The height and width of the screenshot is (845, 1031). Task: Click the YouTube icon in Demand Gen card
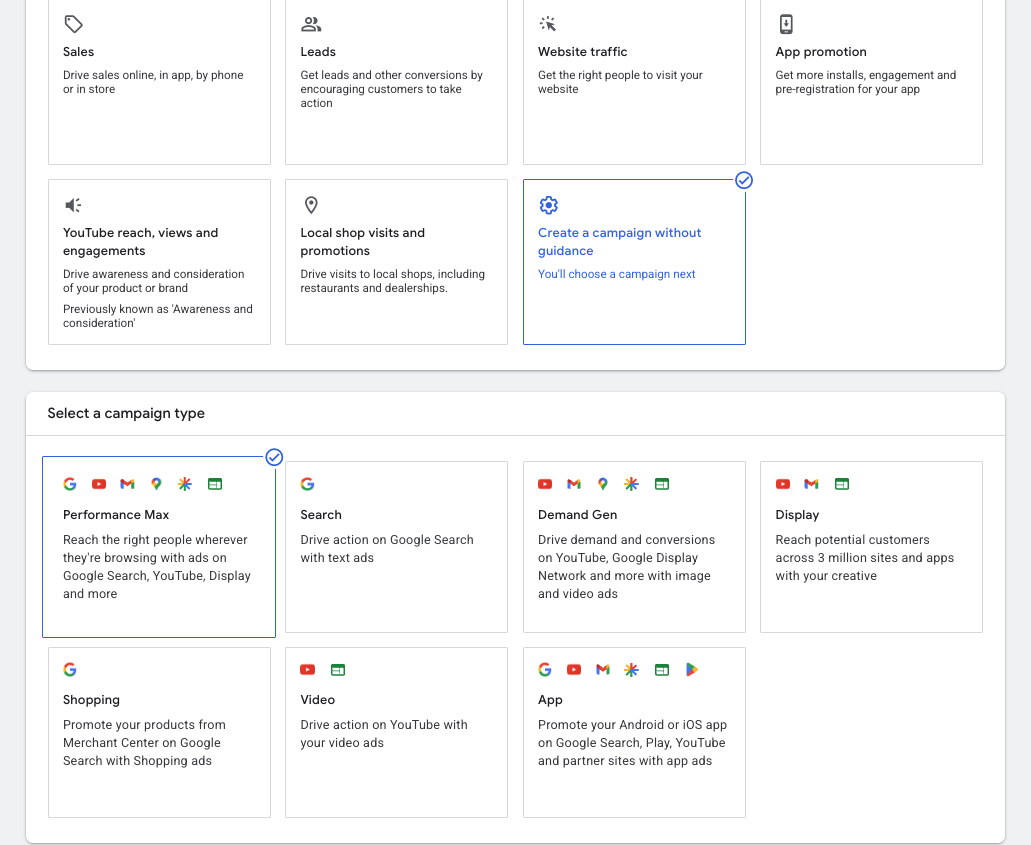click(545, 484)
